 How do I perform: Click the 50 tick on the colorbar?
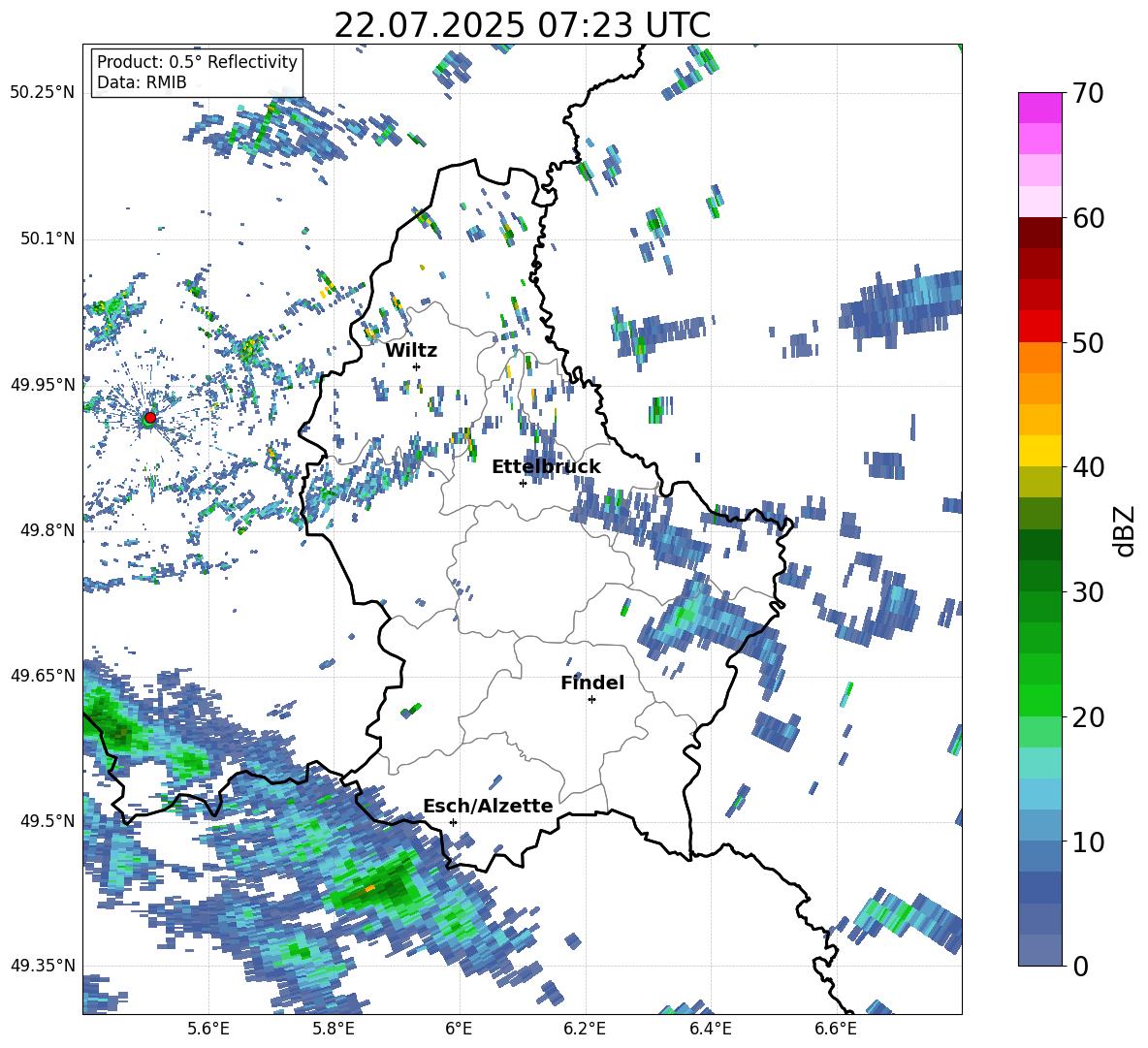click(x=1088, y=343)
